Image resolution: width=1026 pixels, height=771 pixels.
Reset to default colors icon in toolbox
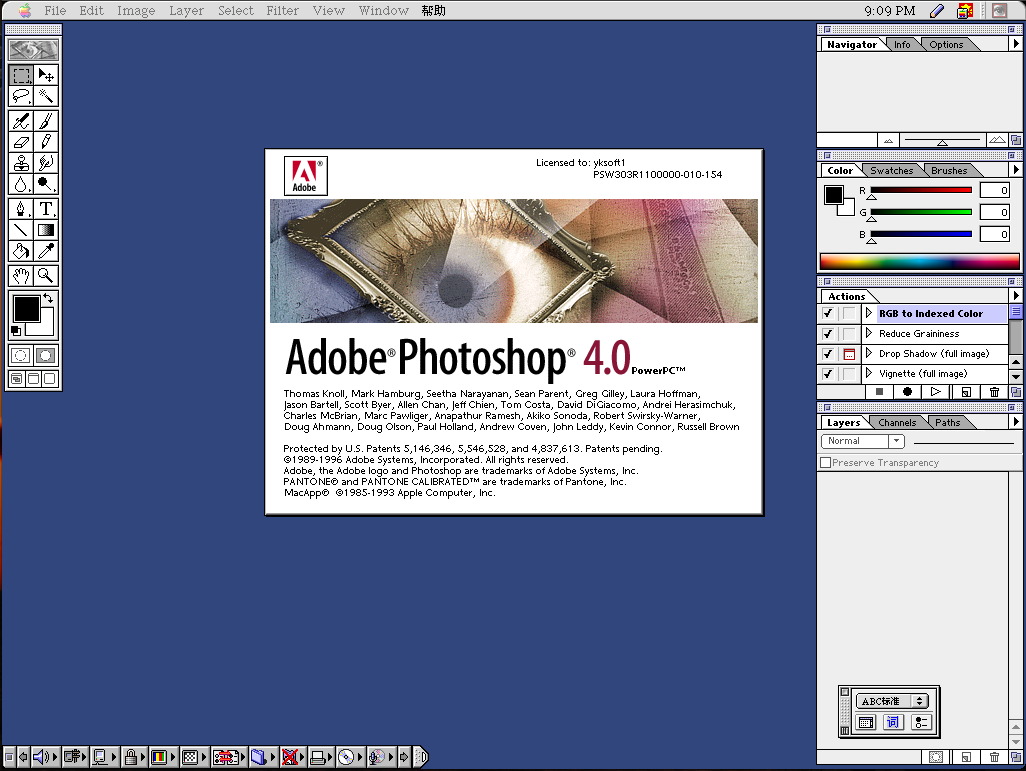(16, 331)
